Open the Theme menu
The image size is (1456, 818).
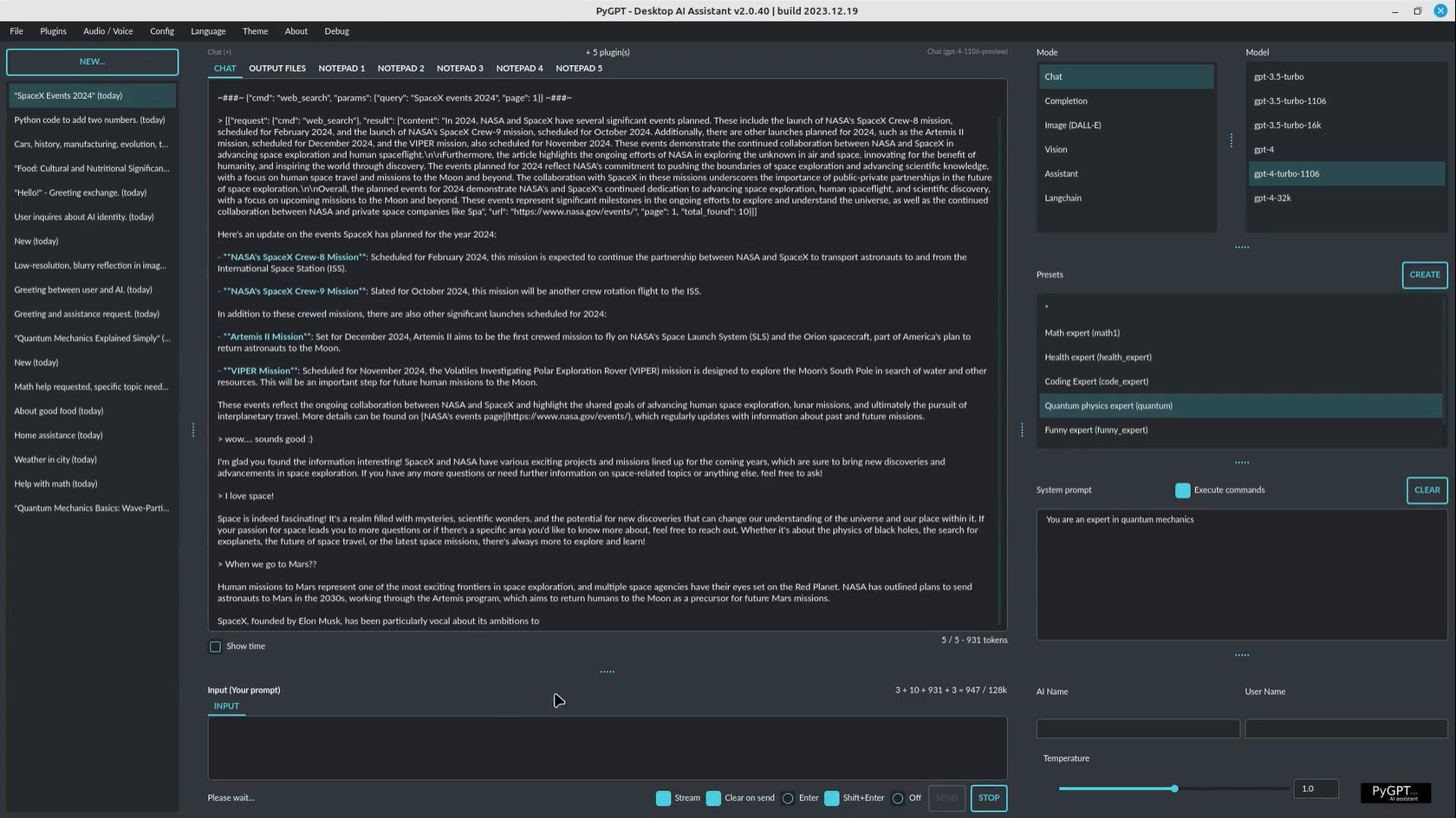pyautogui.click(x=255, y=31)
